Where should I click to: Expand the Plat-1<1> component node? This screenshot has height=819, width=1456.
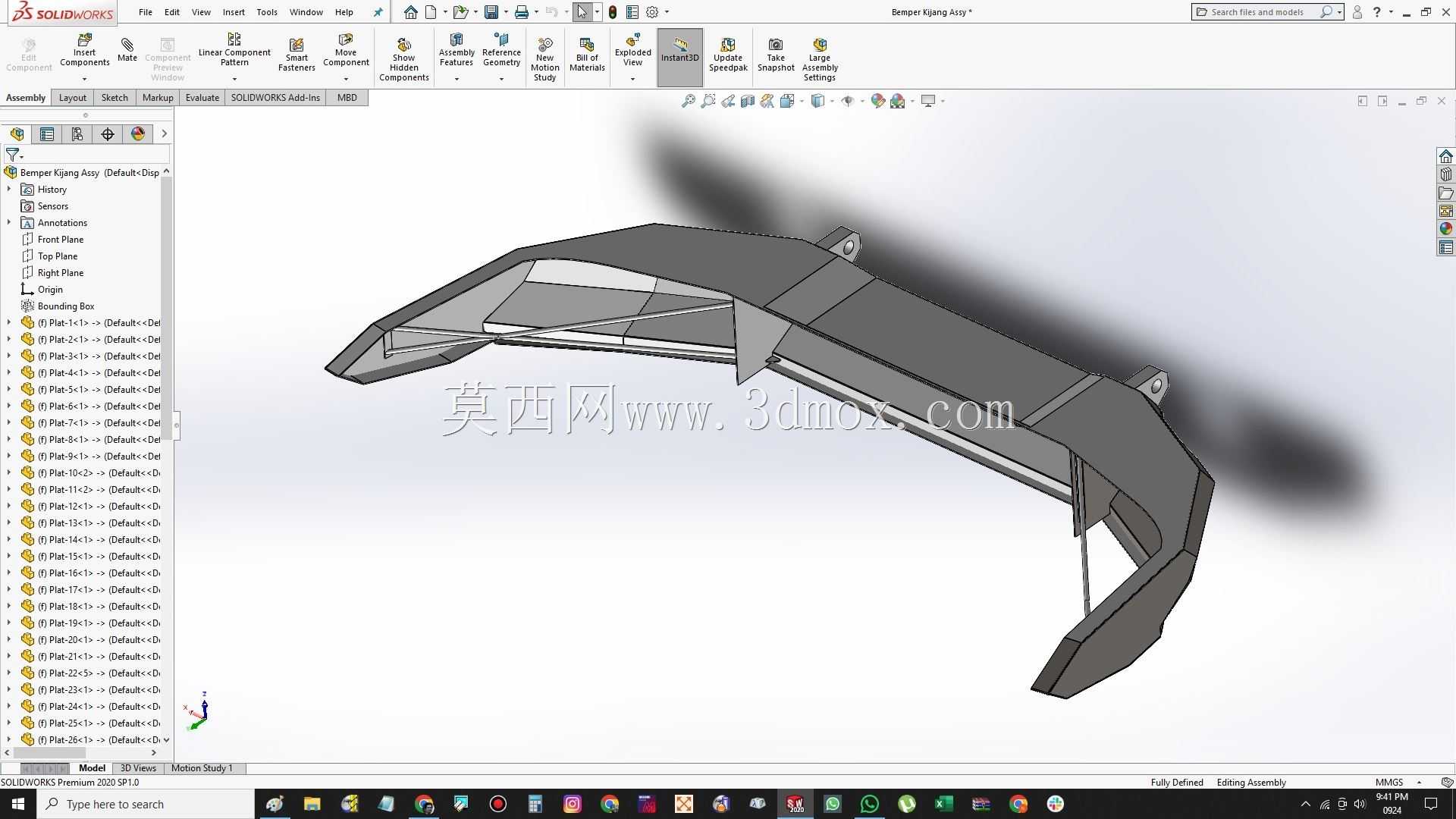(x=9, y=322)
